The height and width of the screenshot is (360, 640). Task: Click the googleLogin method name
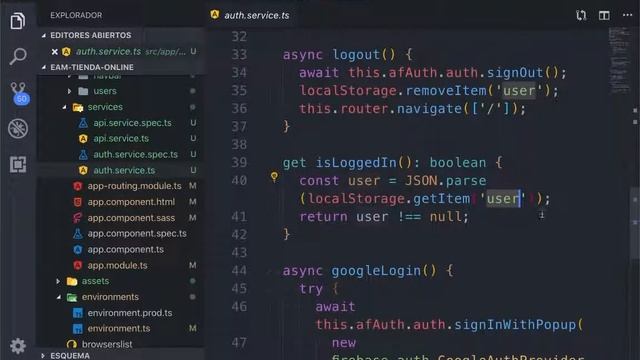[376, 271]
